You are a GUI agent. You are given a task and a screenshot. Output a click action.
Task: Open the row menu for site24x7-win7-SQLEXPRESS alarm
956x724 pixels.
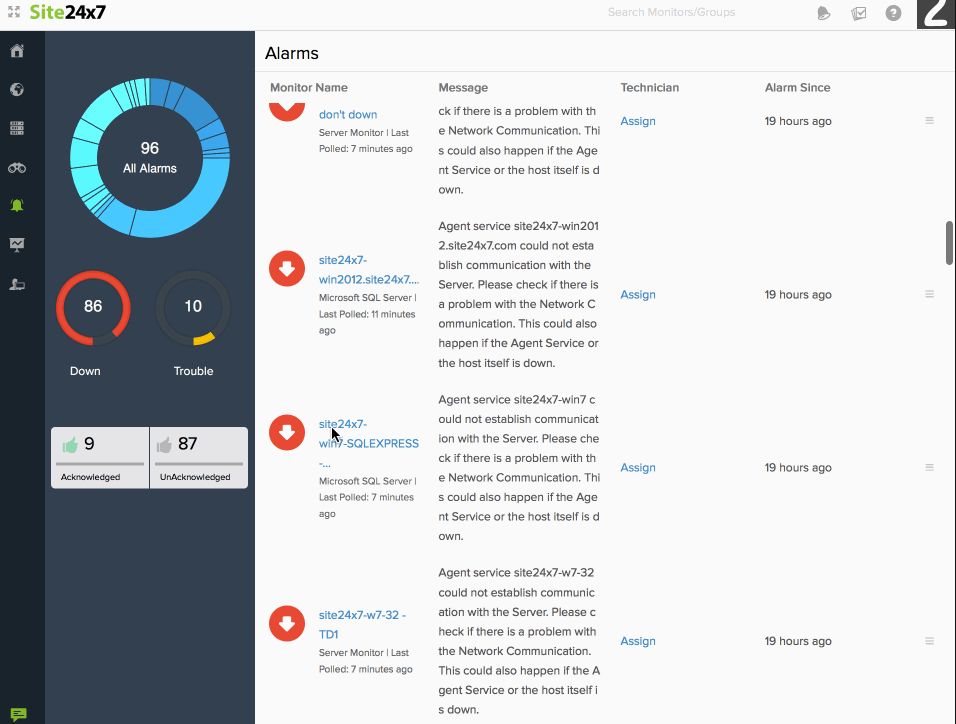coord(930,467)
